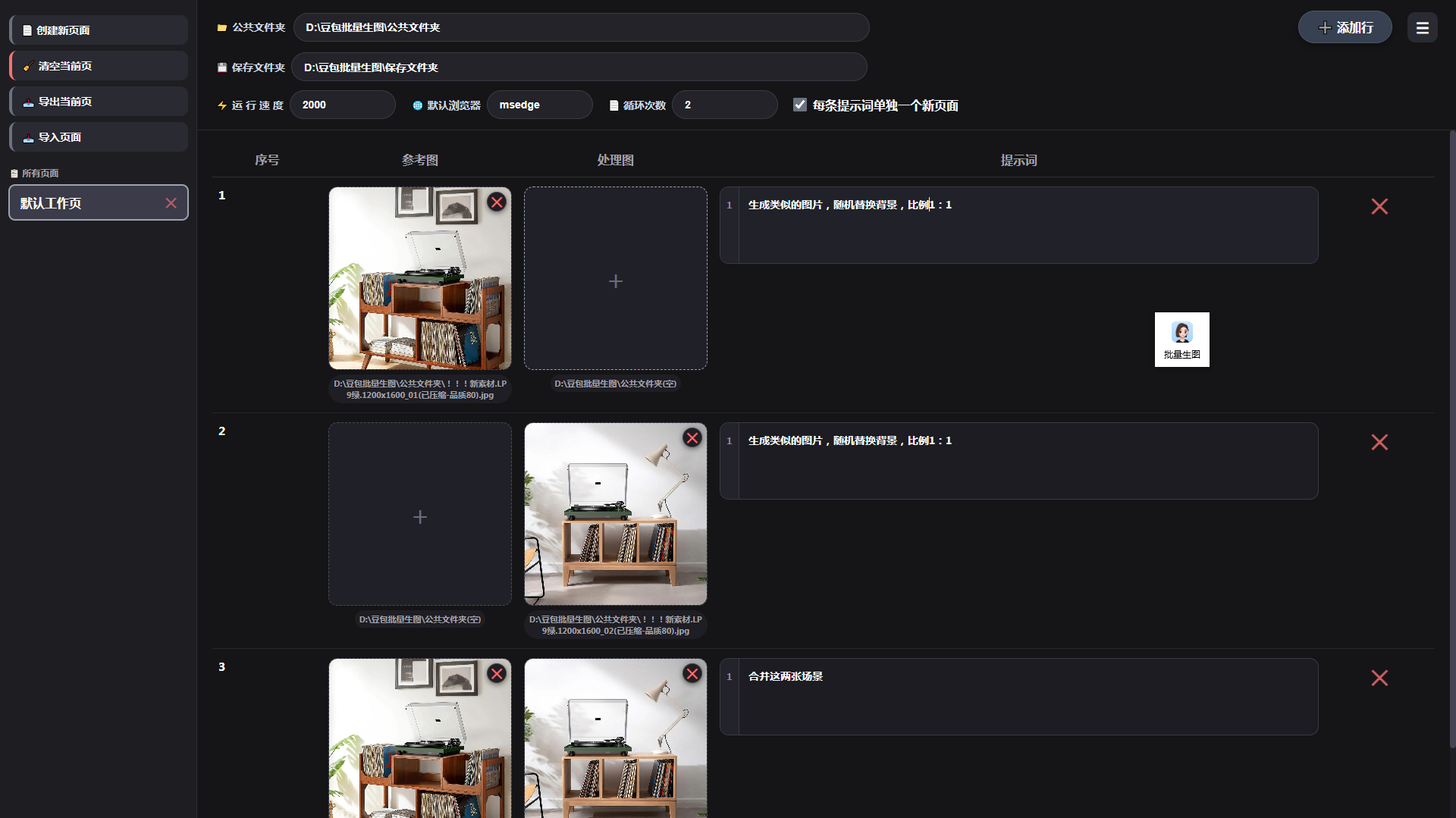Open the 默认浏览器 msedge field
The image size is (1456, 818).
(x=539, y=105)
